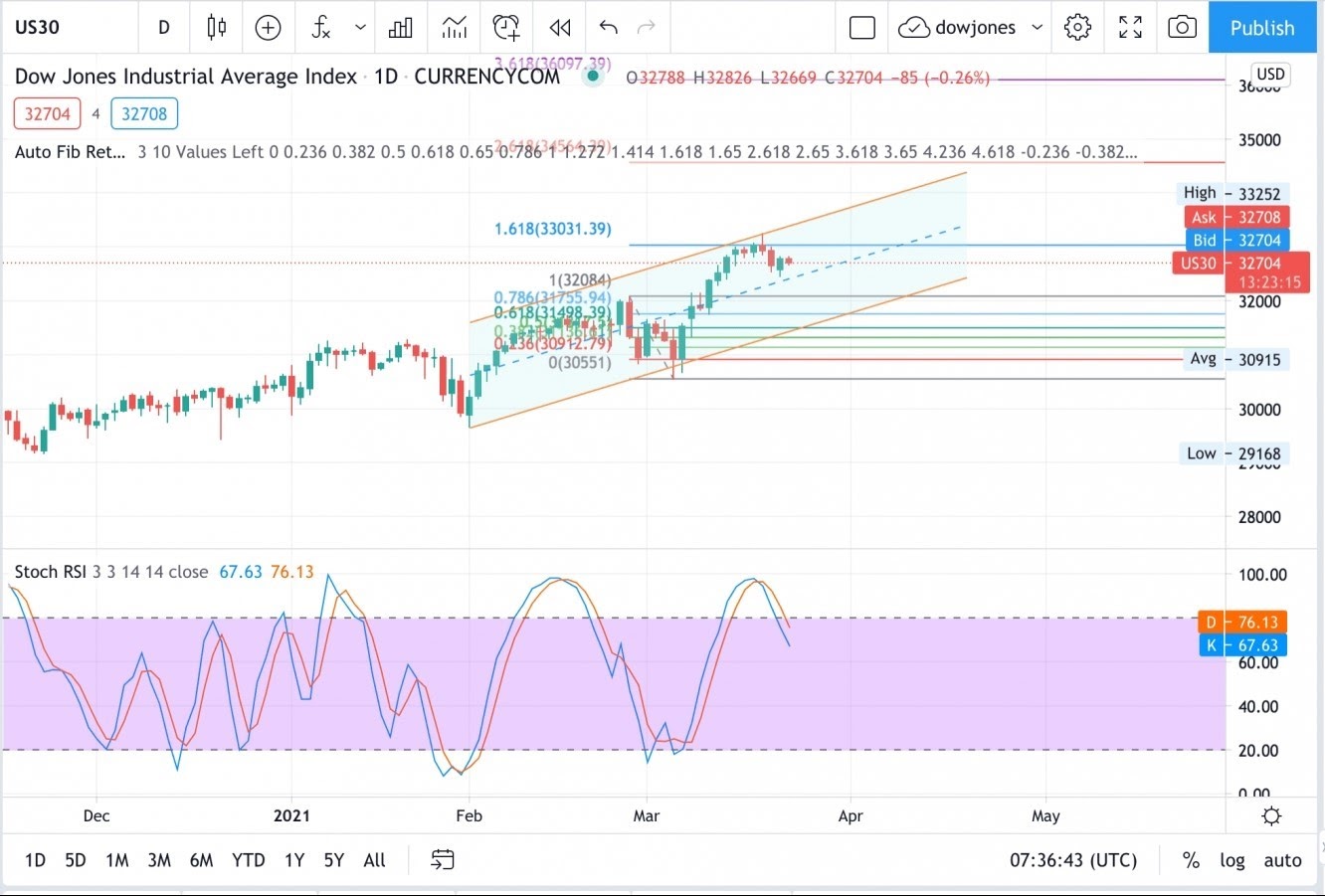Toggle the log scale mode
Viewport: 1325px width, 896px height.
pos(1232,860)
